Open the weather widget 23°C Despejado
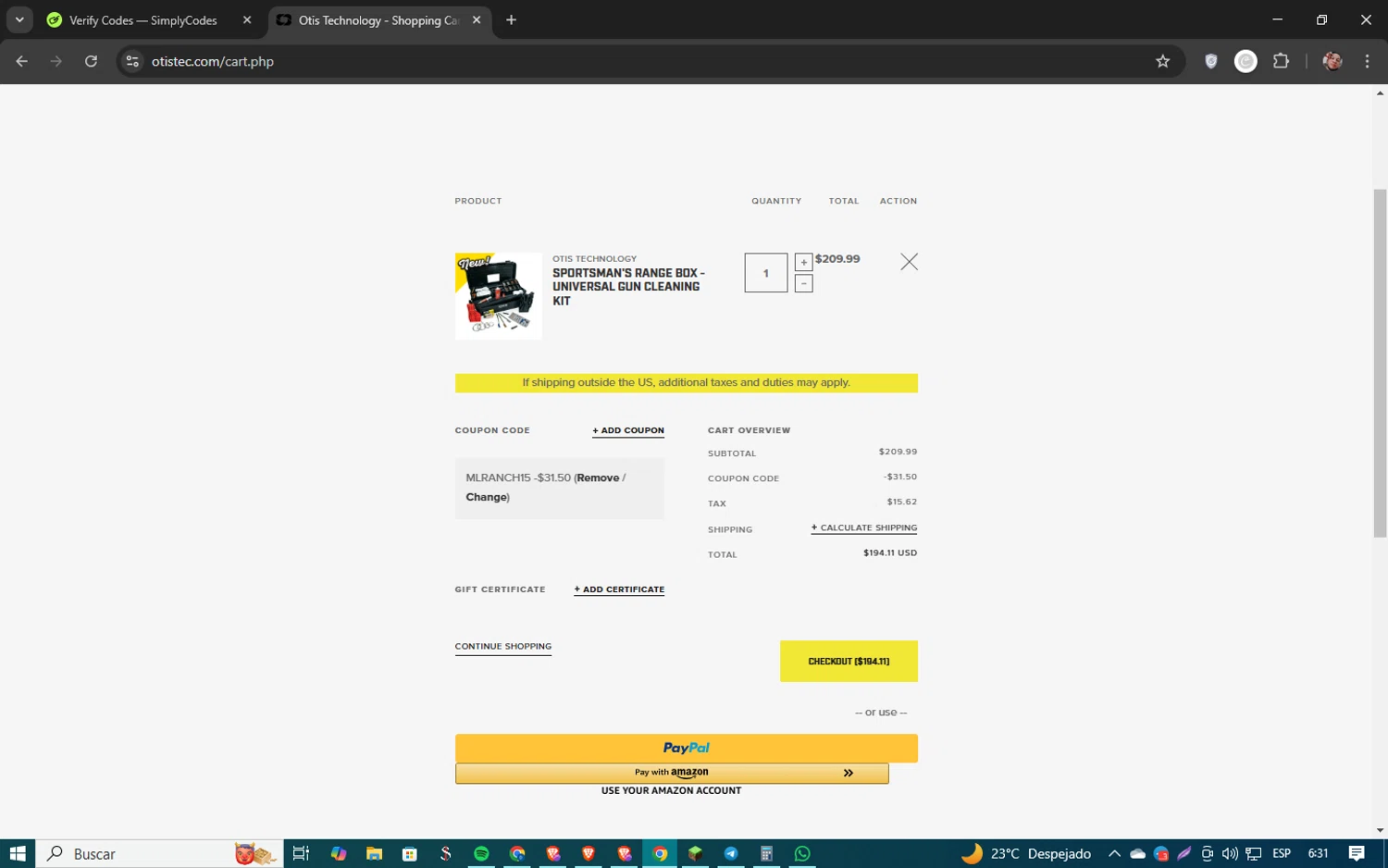Image resolution: width=1388 pixels, height=868 pixels. [x=1027, y=853]
